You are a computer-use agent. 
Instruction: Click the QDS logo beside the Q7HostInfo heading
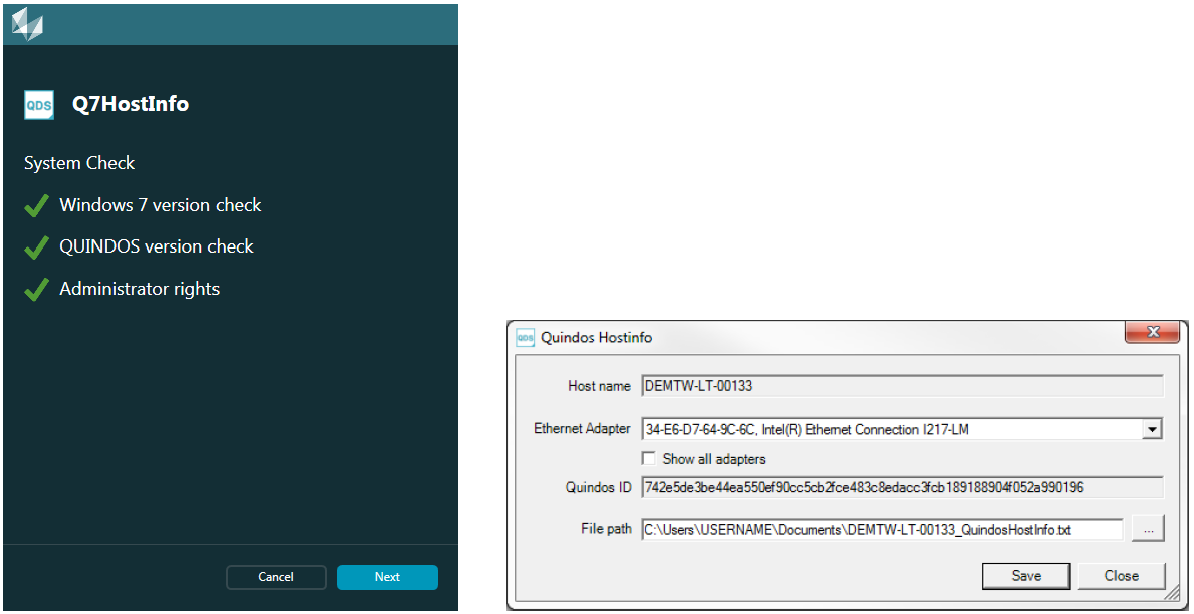[x=39, y=104]
